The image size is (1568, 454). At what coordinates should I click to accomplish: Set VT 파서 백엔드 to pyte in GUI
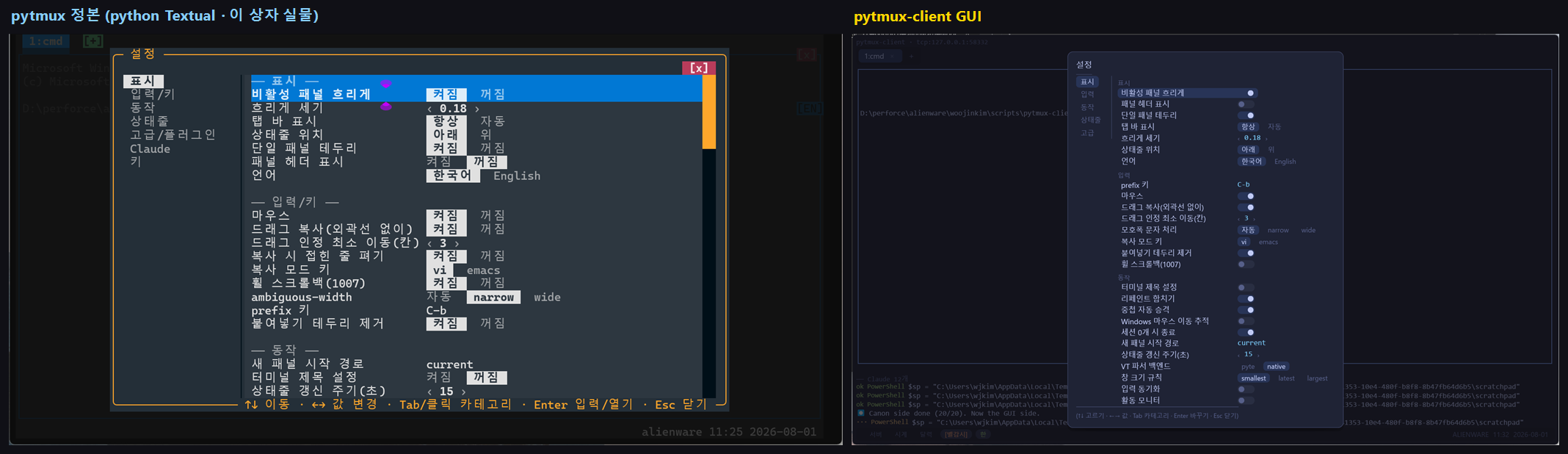1248,367
